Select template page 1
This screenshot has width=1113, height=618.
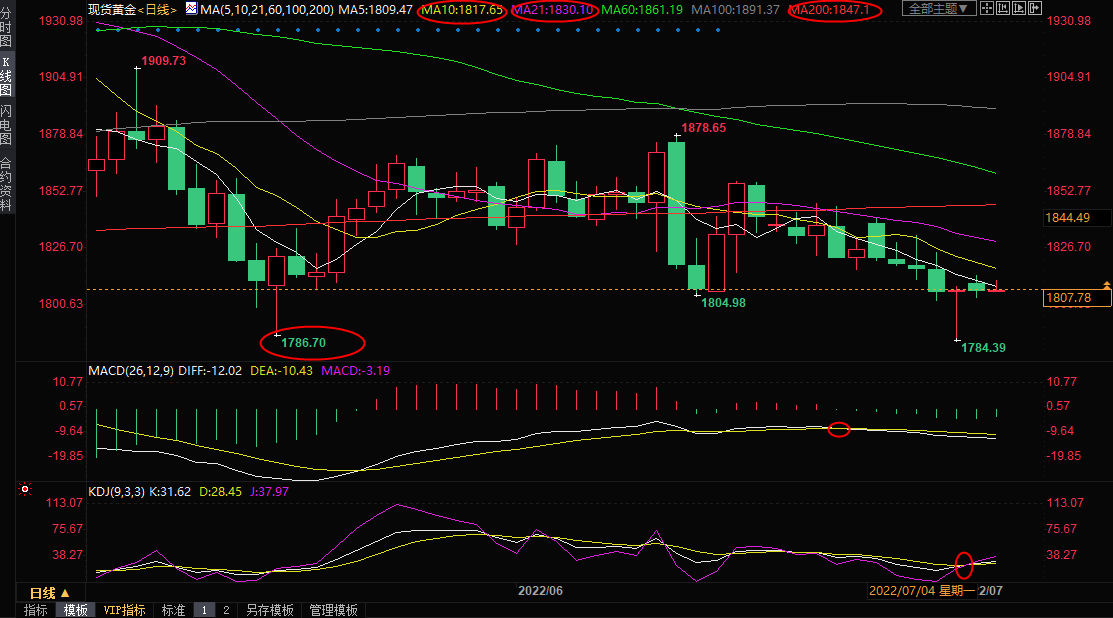coord(204,610)
